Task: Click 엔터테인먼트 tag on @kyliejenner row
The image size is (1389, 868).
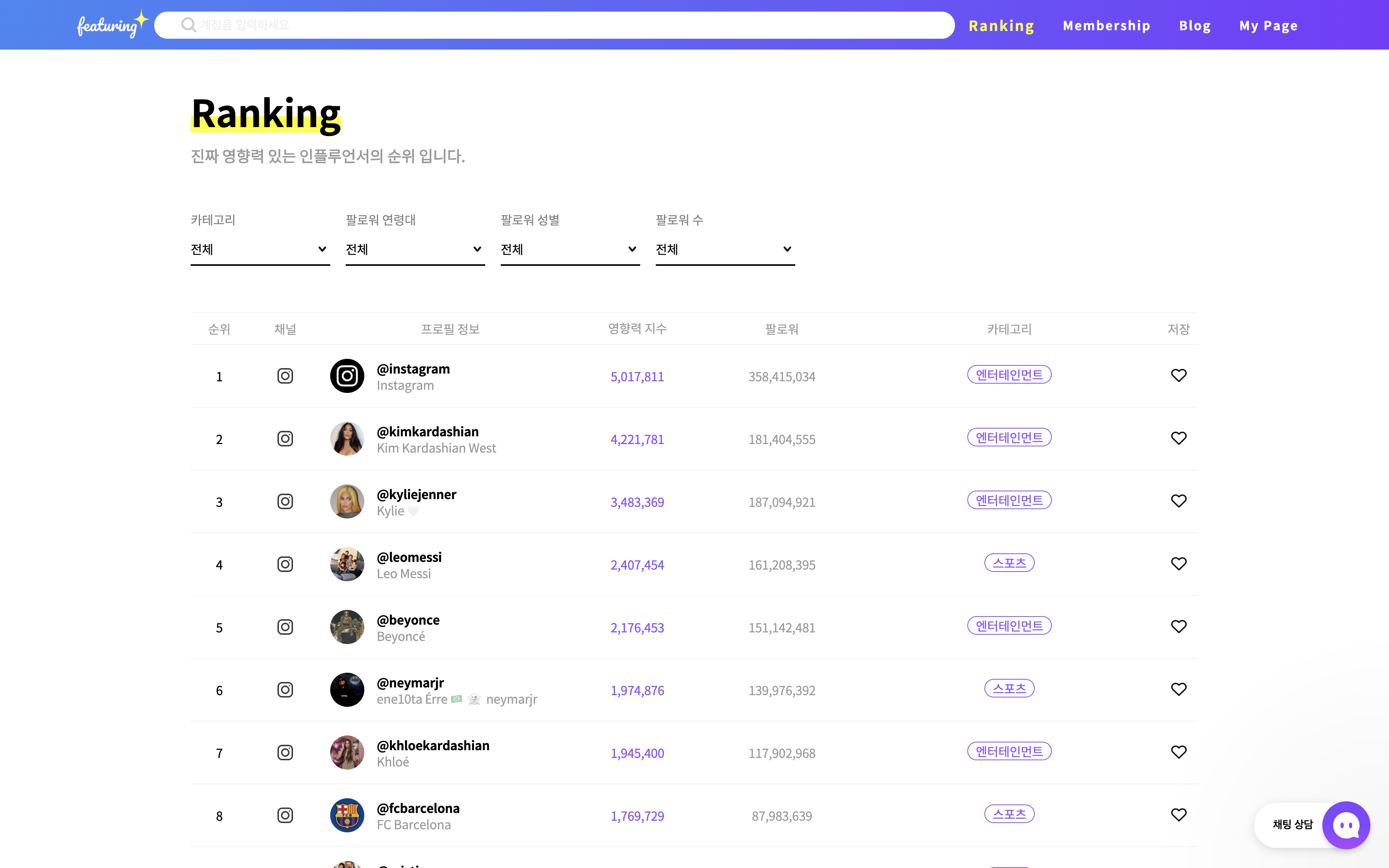Action: click(1009, 501)
